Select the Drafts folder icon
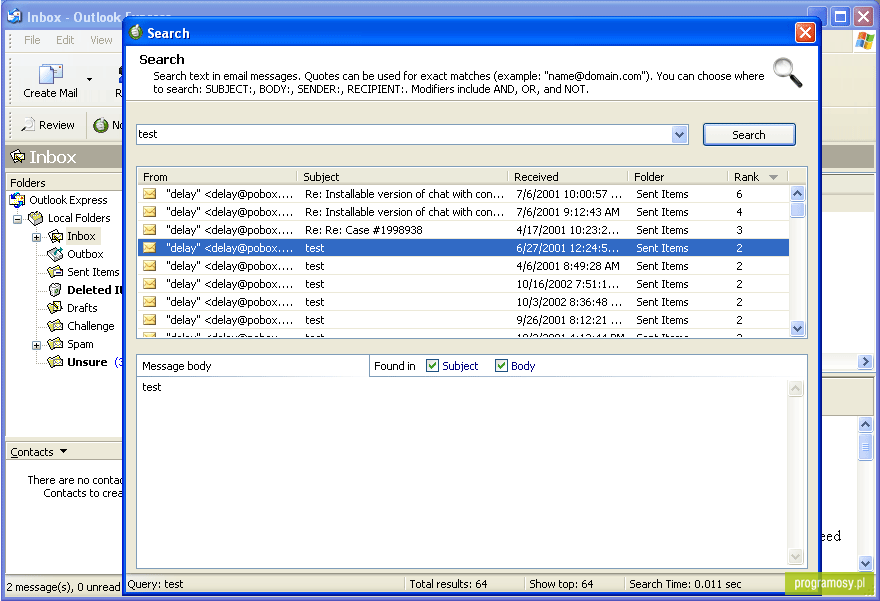This screenshot has width=880, height=601. pyautogui.click(x=55, y=308)
